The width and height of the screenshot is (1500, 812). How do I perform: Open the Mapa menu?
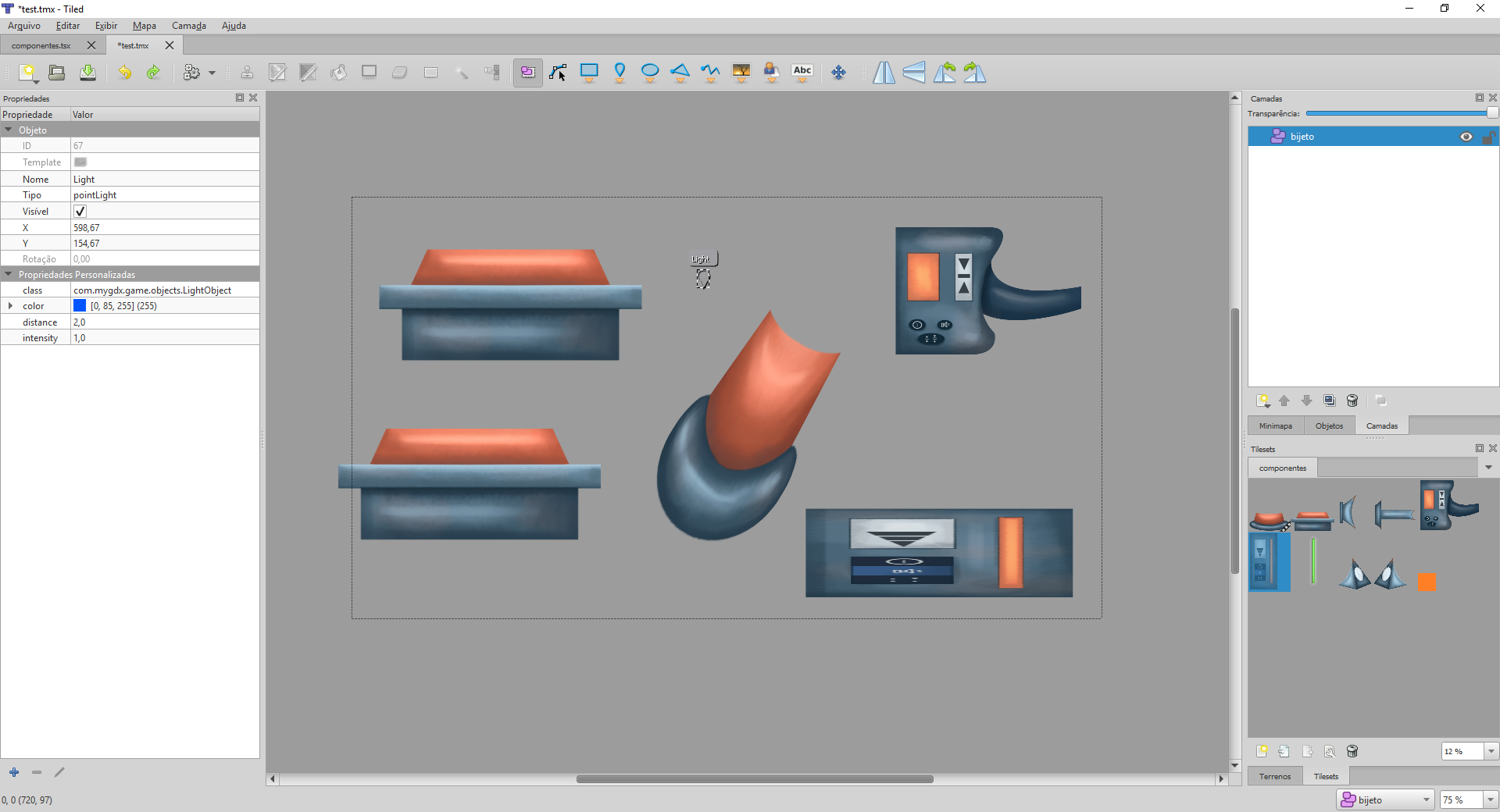(145, 26)
